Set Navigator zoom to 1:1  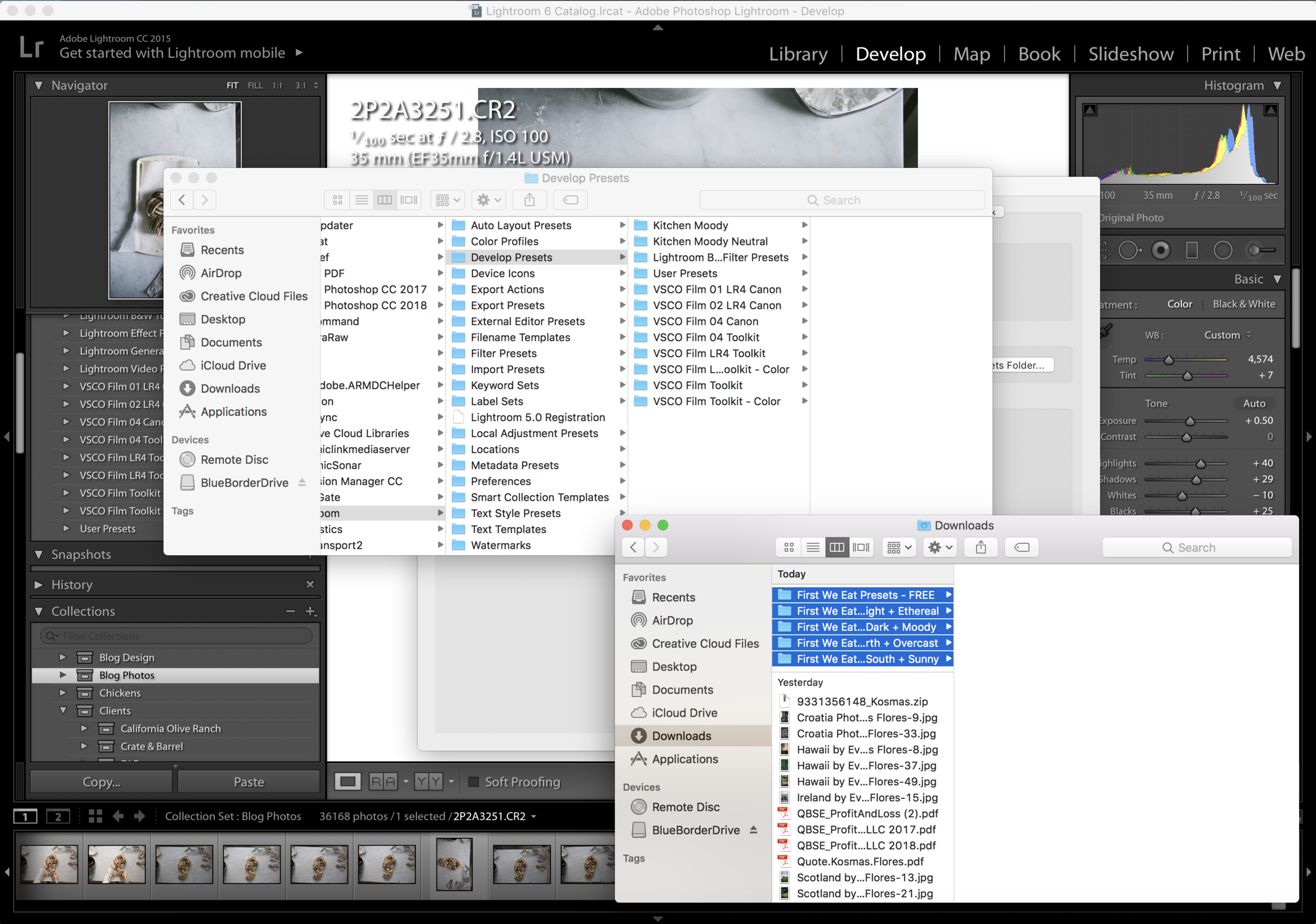click(277, 85)
